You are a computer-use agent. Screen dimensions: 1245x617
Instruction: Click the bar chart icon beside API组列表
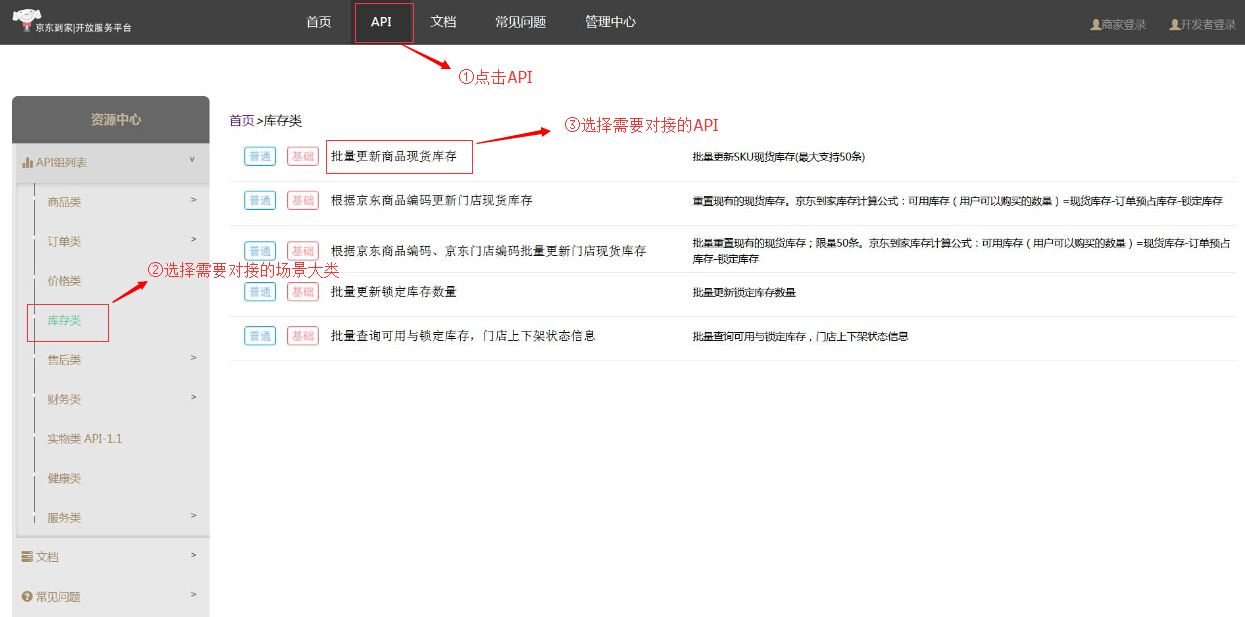[28, 162]
